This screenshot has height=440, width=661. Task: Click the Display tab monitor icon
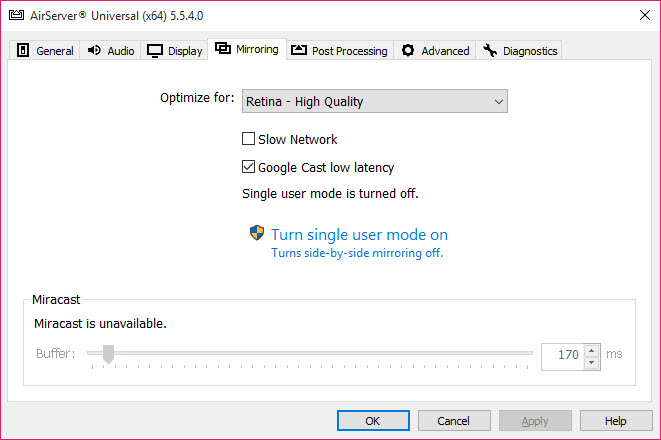pyautogui.click(x=155, y=51)
